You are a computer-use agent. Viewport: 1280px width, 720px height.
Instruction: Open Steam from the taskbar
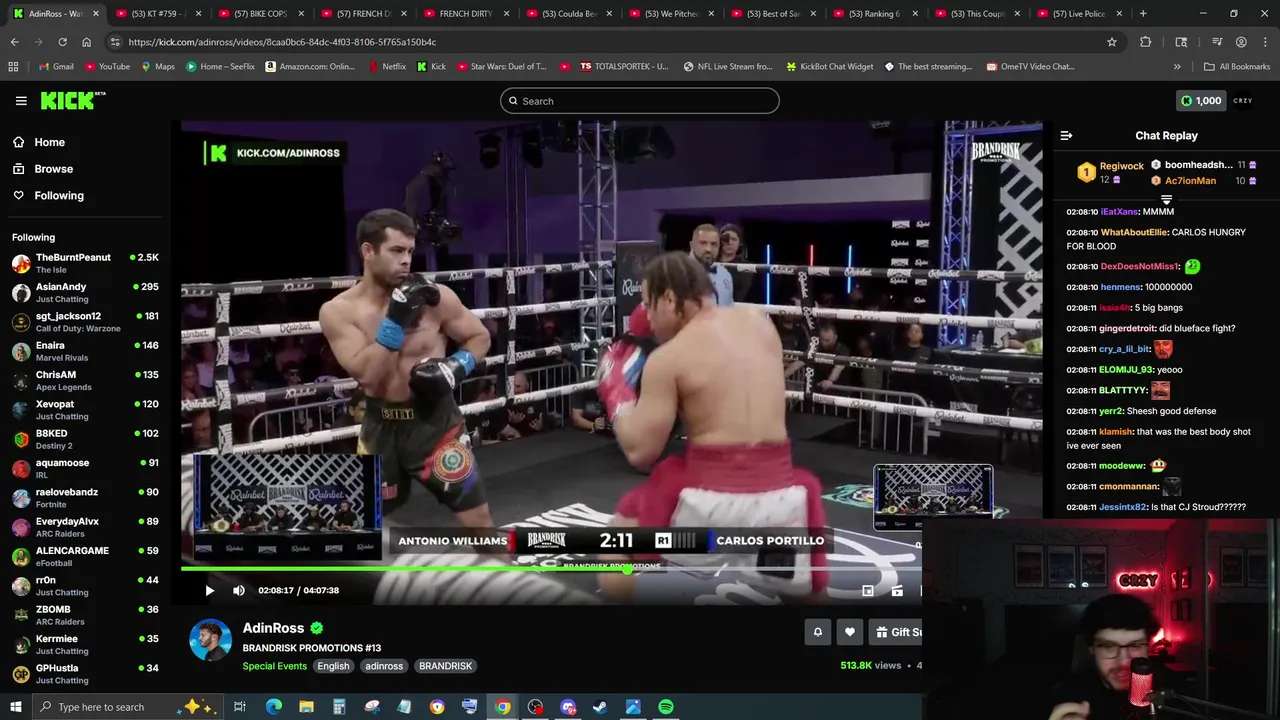tap(600, 707)
